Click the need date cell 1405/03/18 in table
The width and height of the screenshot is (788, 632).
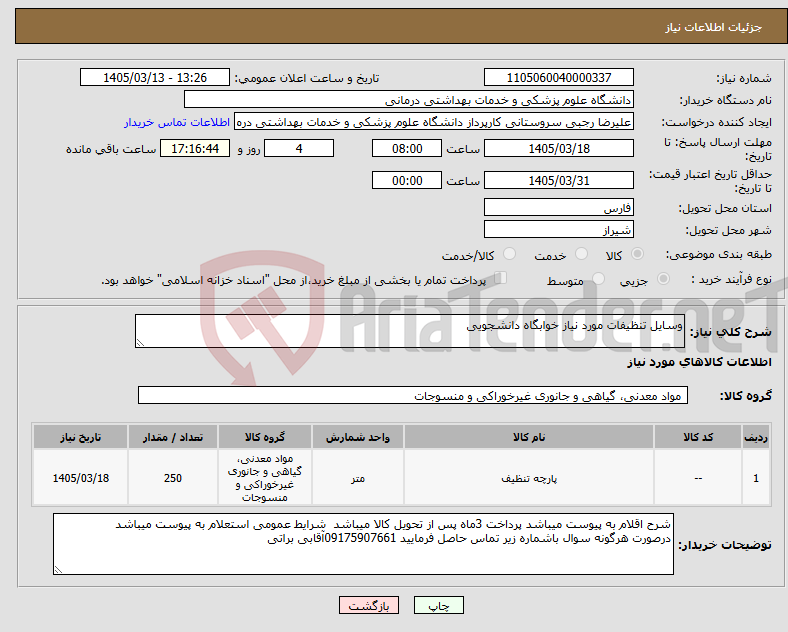[x=80, y=478]
